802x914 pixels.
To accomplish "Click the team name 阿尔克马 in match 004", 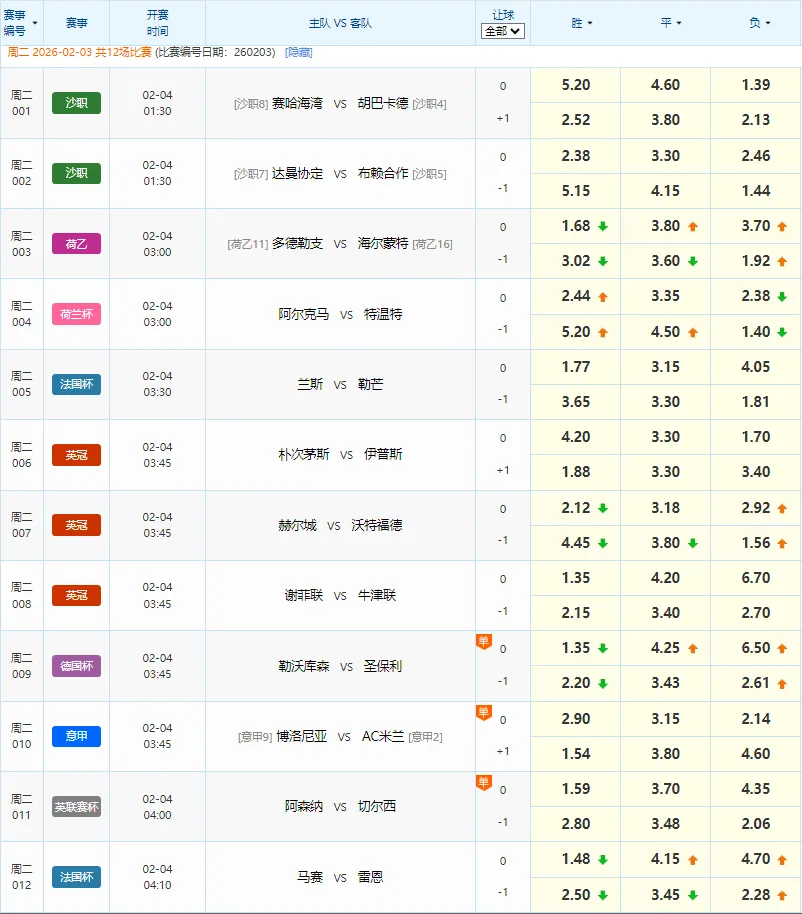I will click(302, 313).
